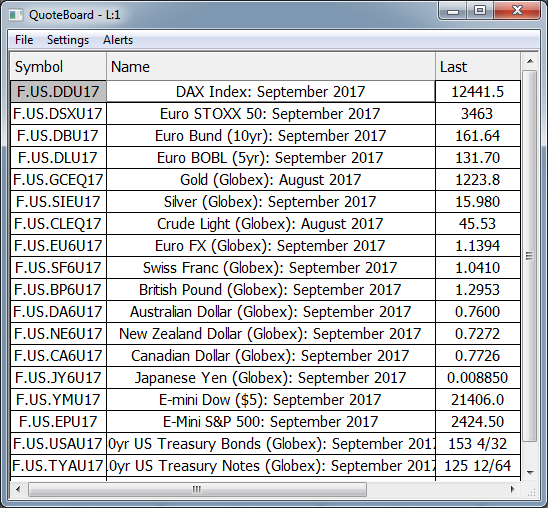Screen dimensions: 548x508
Task: Click the vertical scrollbar down arrow
Action: point(530,473)
